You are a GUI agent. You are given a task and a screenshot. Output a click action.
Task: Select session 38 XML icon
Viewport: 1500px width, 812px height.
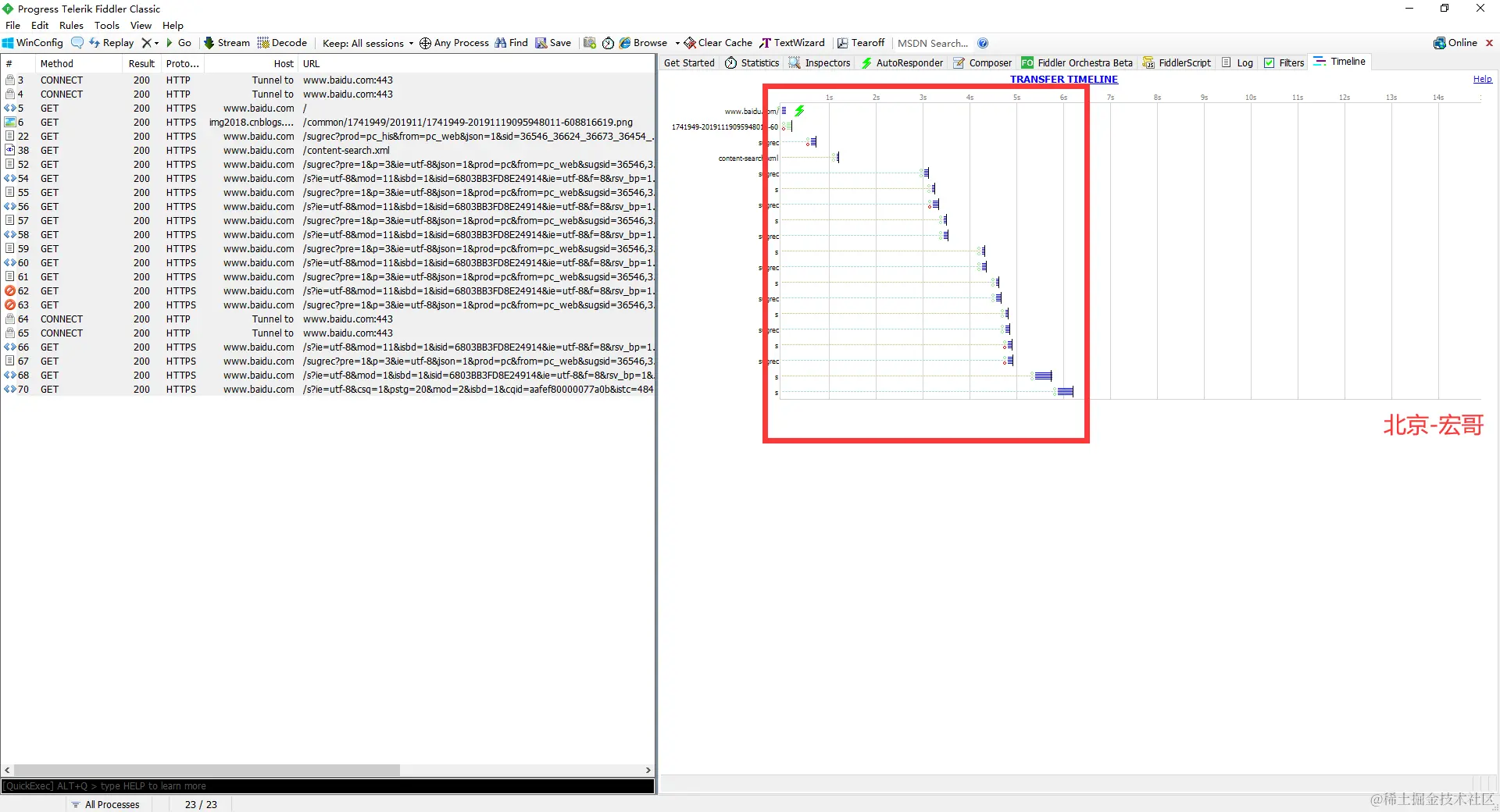click(x=10, y=150)
